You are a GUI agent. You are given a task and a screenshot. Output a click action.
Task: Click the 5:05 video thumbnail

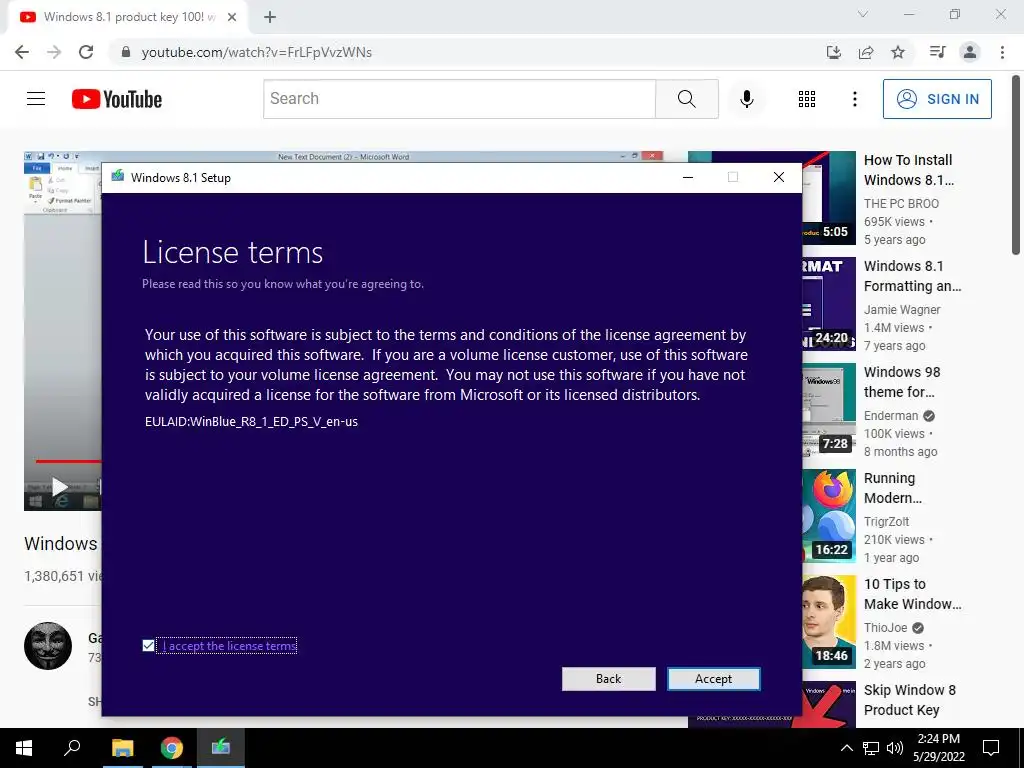tap(829, 198)
